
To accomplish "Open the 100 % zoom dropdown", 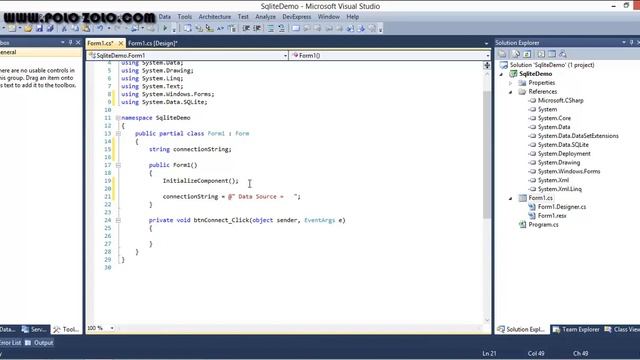I will point(112,328).
